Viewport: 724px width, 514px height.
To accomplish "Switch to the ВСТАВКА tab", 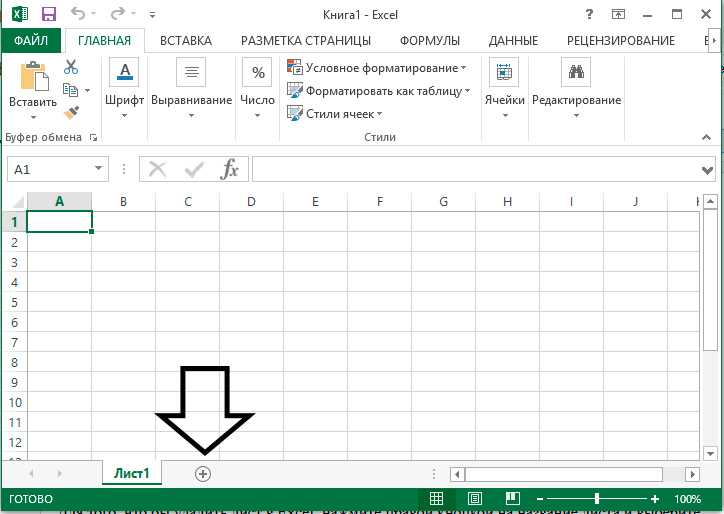I will 186,41.
